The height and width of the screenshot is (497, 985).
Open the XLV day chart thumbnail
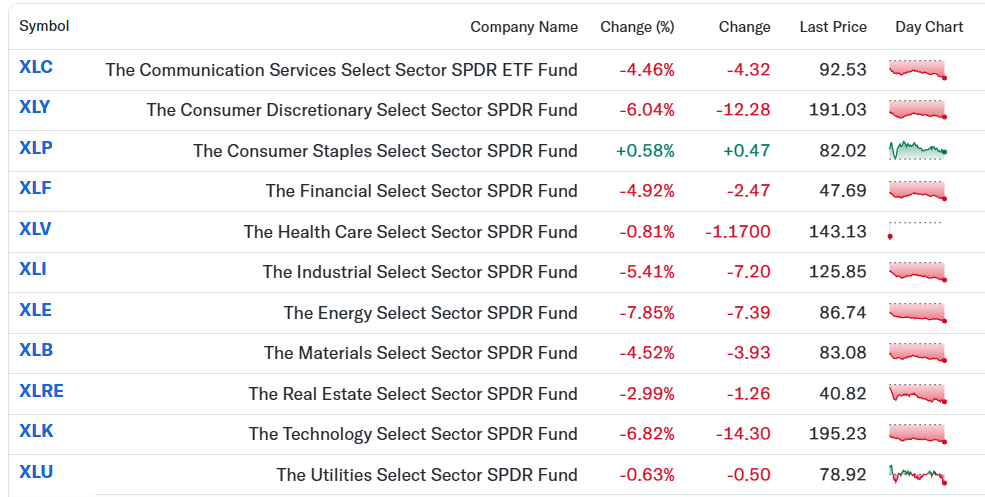point(916,231)
